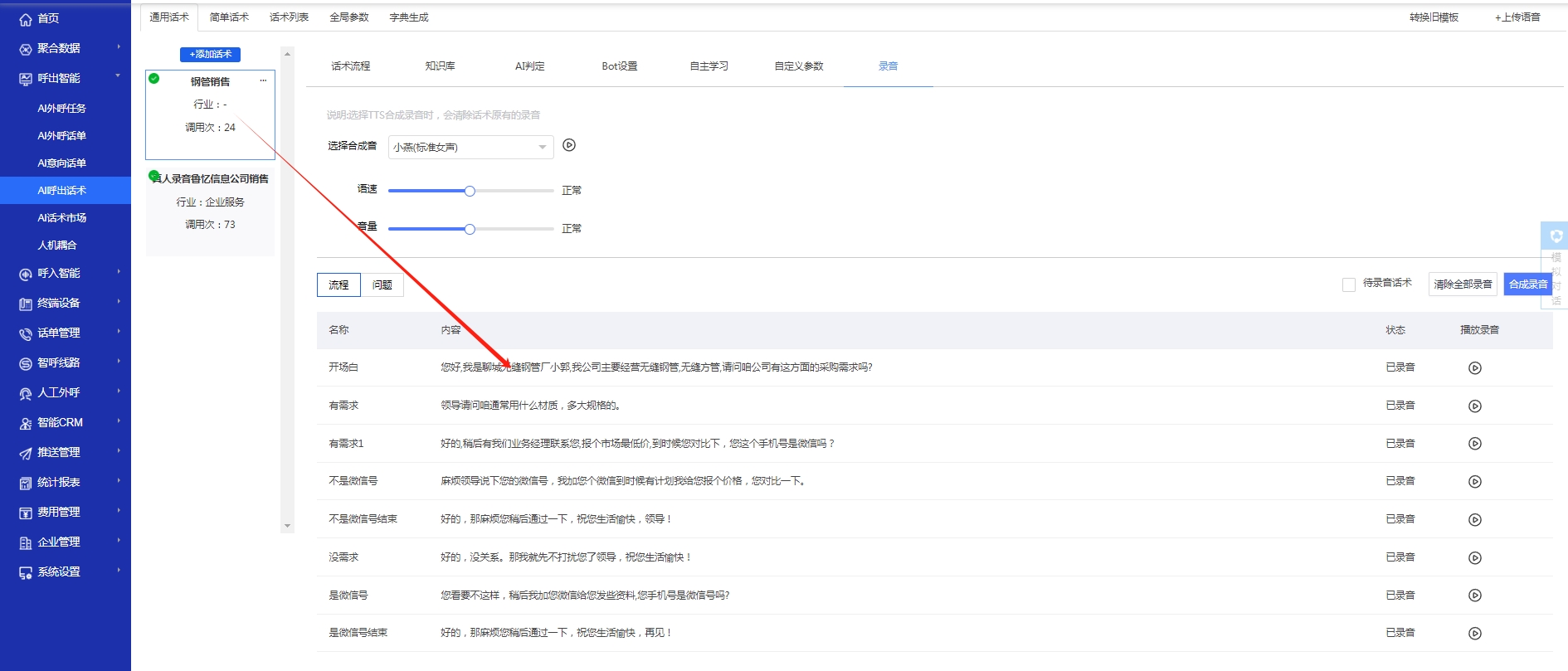Select the 流程 toggle view
The height and width of the screenshot is (671, 1568).
pyautogui.click(x=338, y=285)
